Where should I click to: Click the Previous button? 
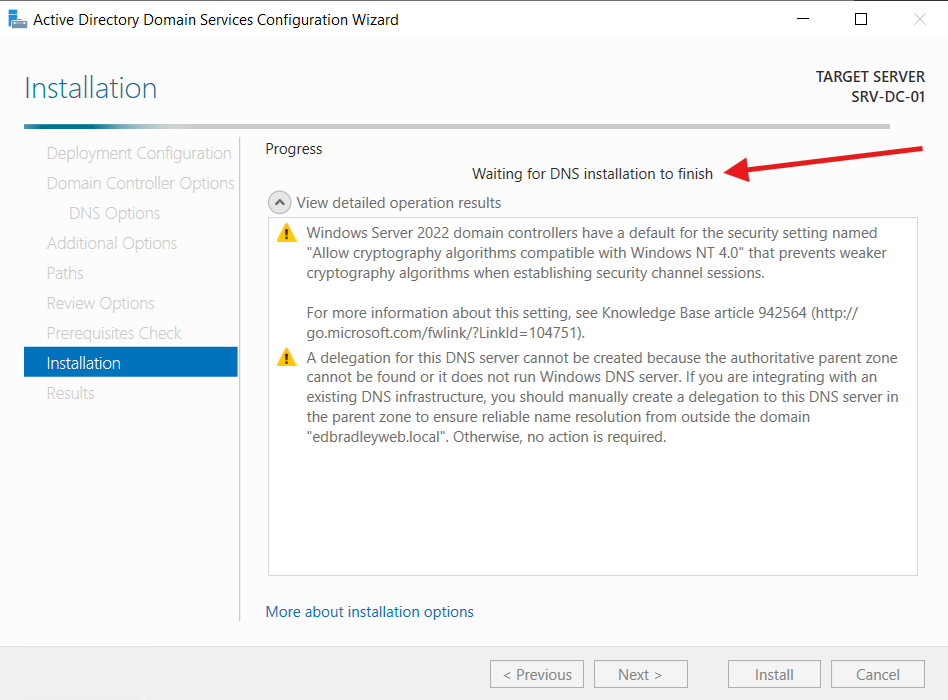[536, 673]
